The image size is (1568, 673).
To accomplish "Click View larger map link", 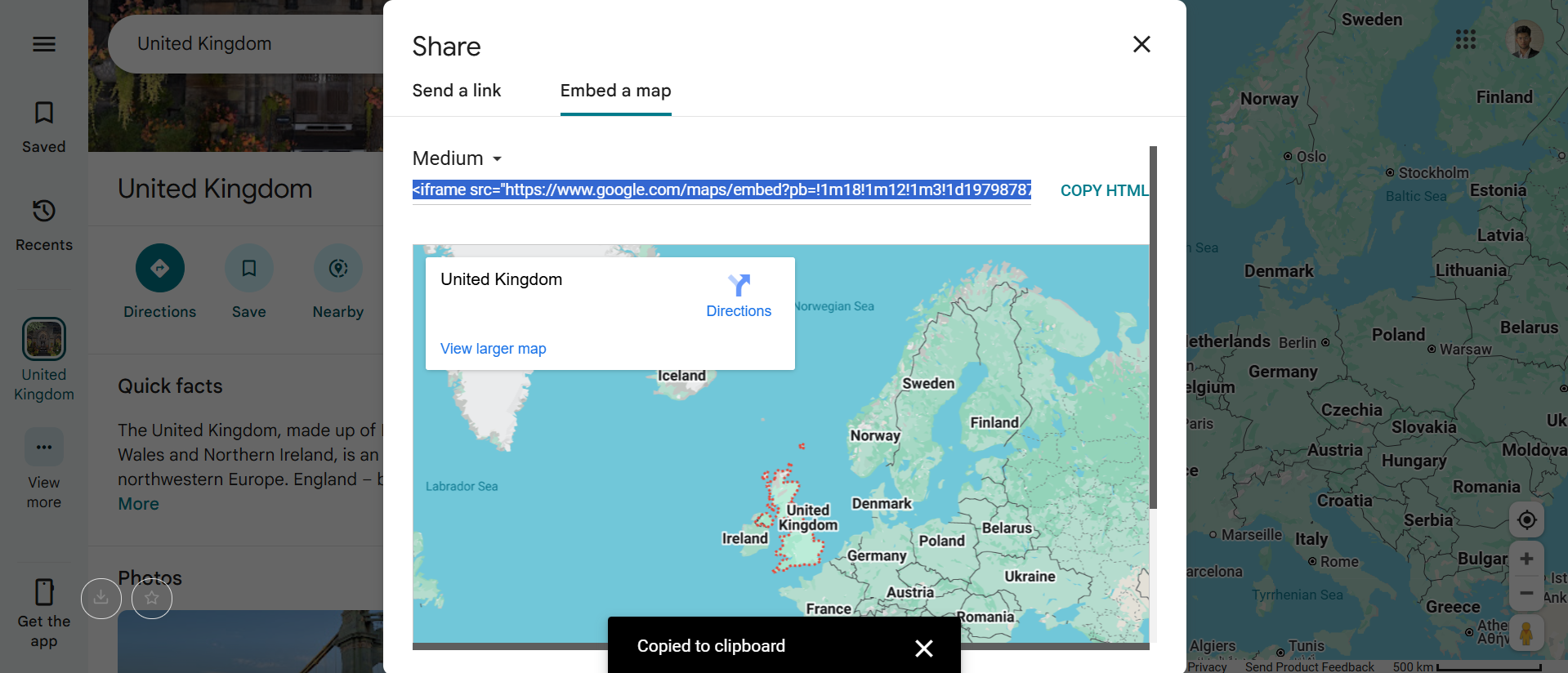I will point(493,349).
